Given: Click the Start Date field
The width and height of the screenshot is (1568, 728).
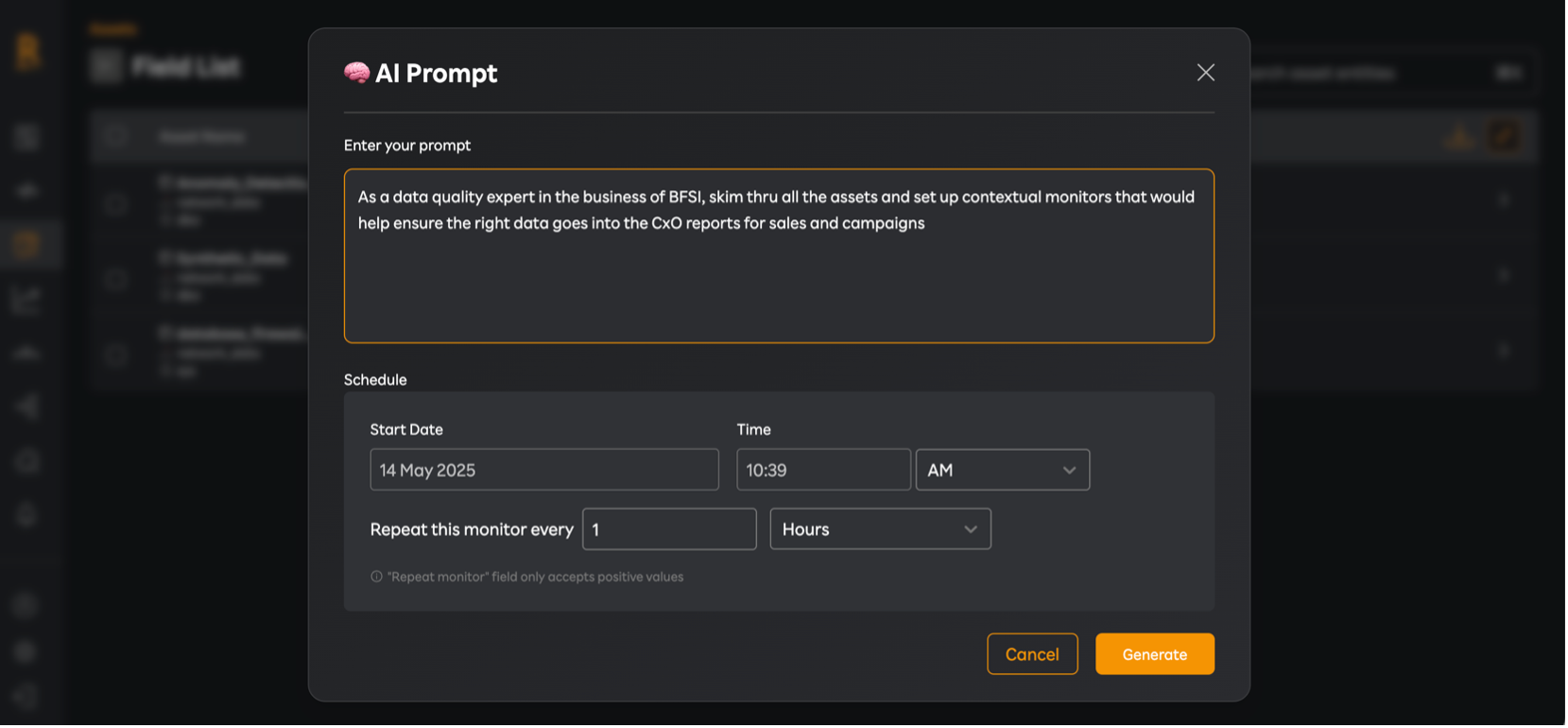Looking at the screenshot, I should tap(543, 470).
